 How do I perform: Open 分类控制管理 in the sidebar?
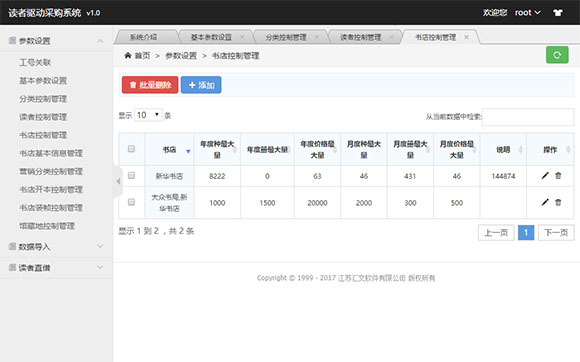click(x=43, y=99)
